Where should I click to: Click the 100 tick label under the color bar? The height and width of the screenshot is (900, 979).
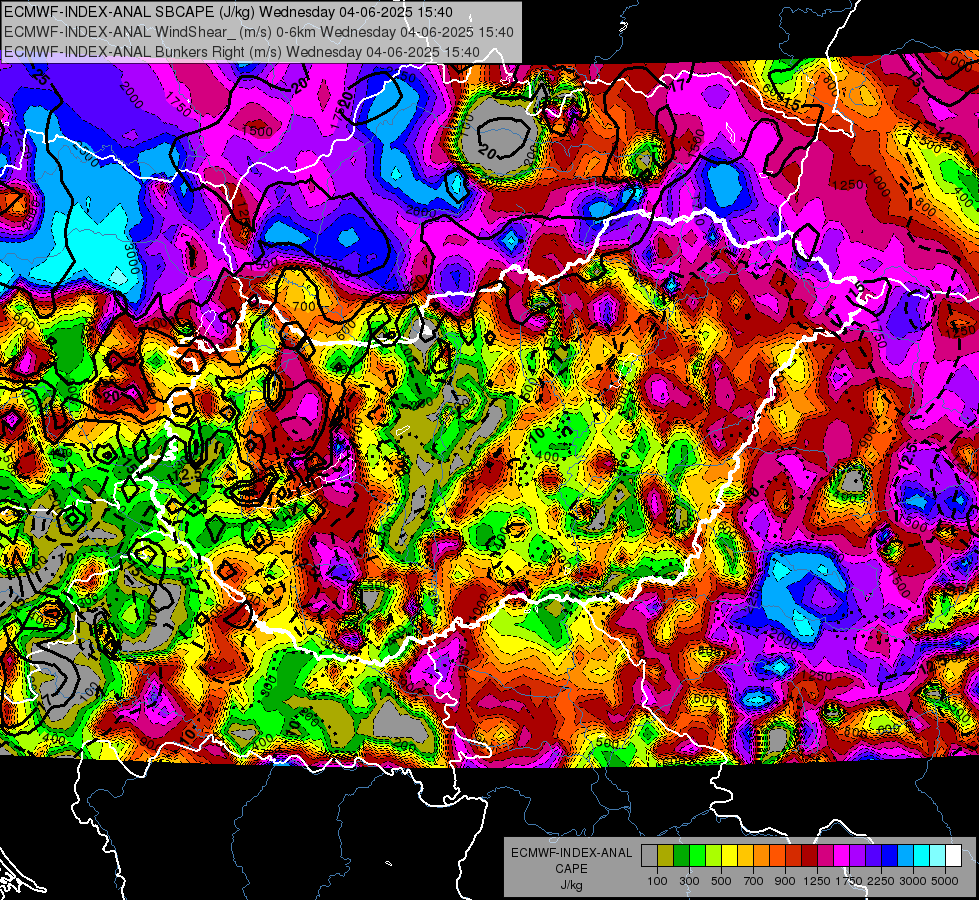pos(657,881)
